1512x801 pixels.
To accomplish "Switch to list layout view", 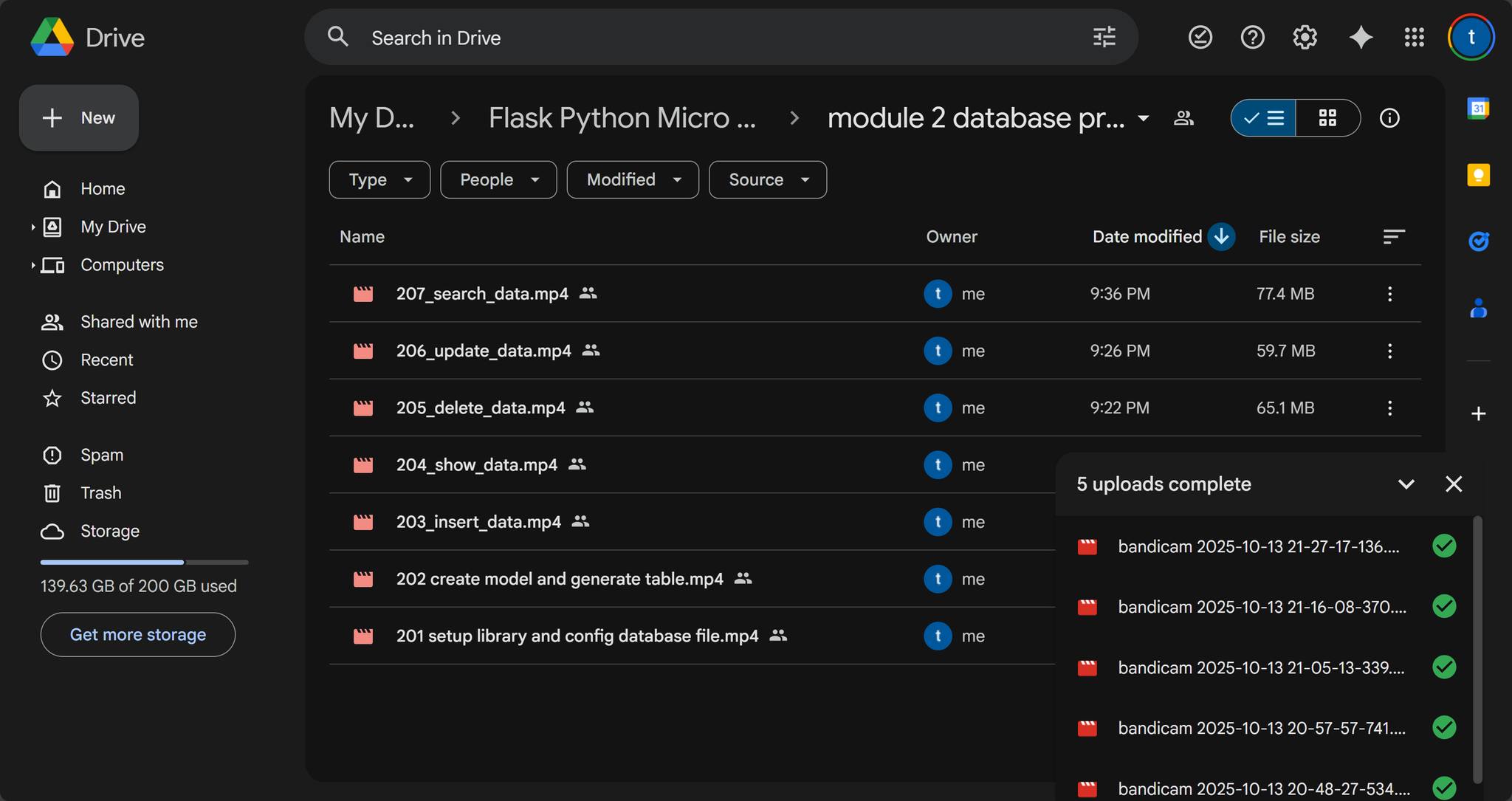I will click(1263, 118).
